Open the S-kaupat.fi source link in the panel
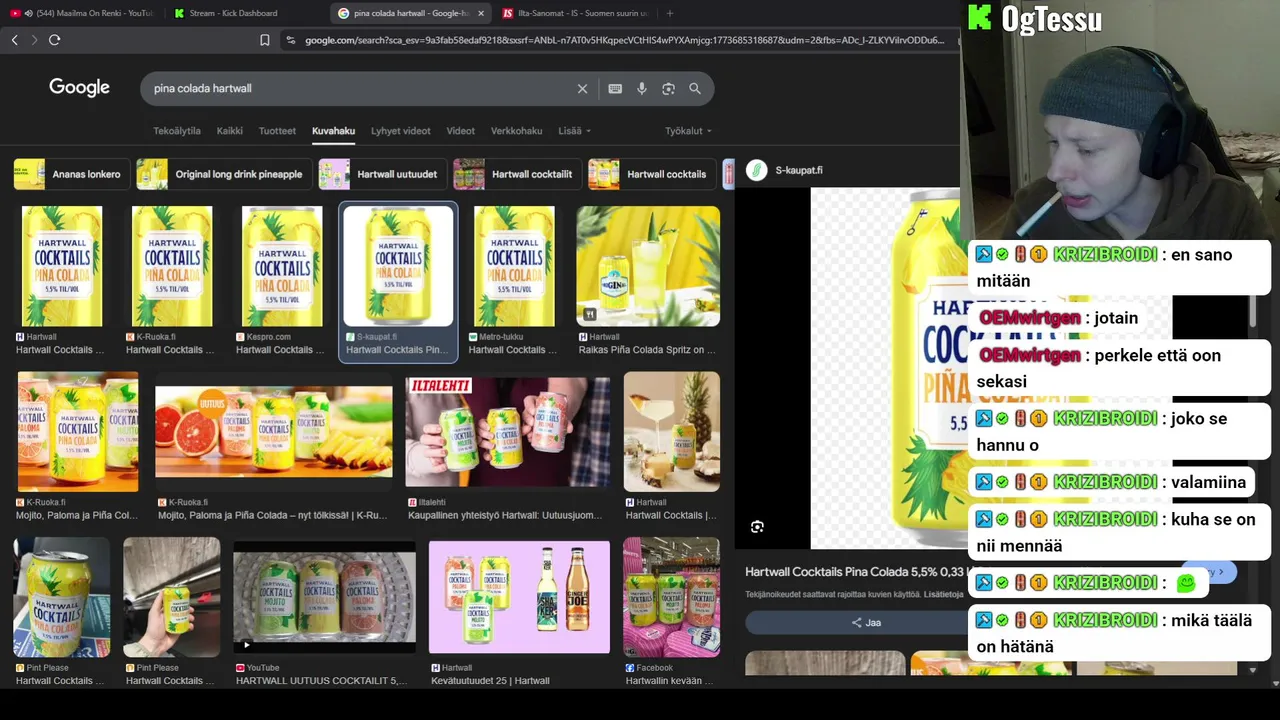 [799, 170]
